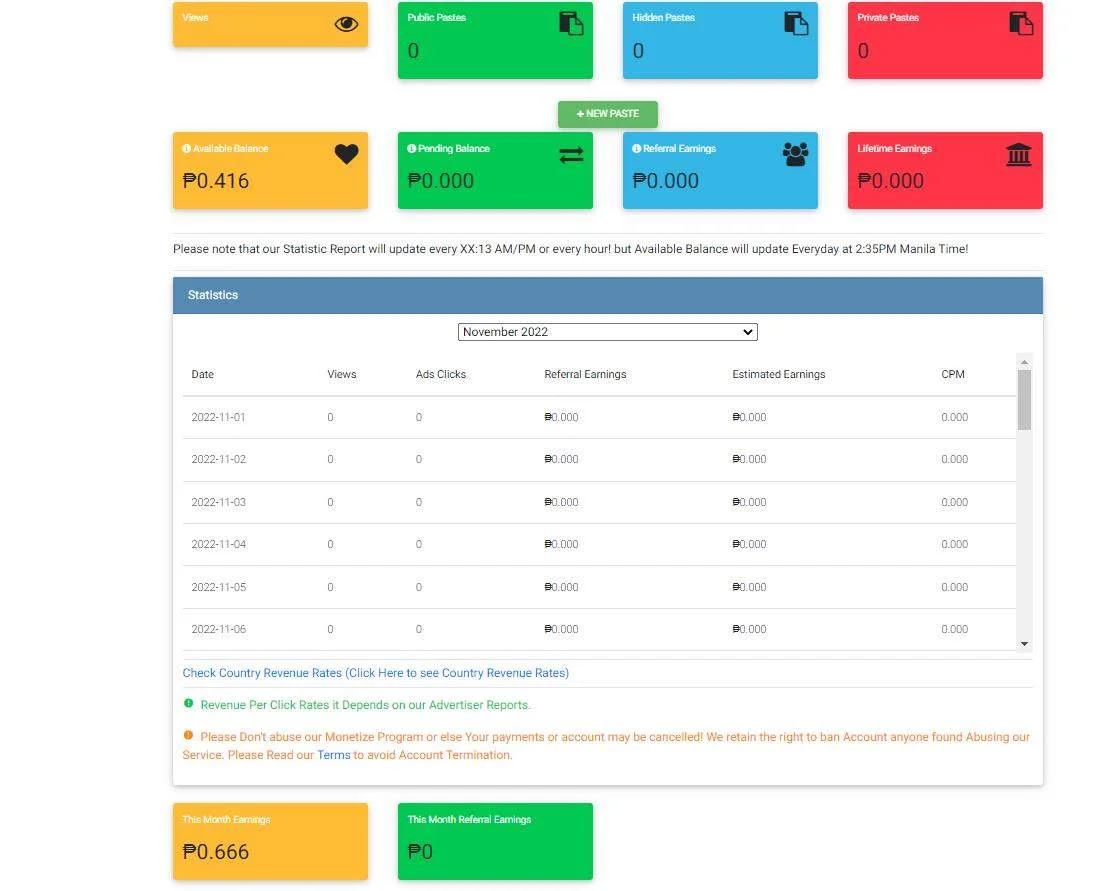Click the statistics table scrollbar thumb
Viewport: 1112px width, 891px height.
point(1024,400)
